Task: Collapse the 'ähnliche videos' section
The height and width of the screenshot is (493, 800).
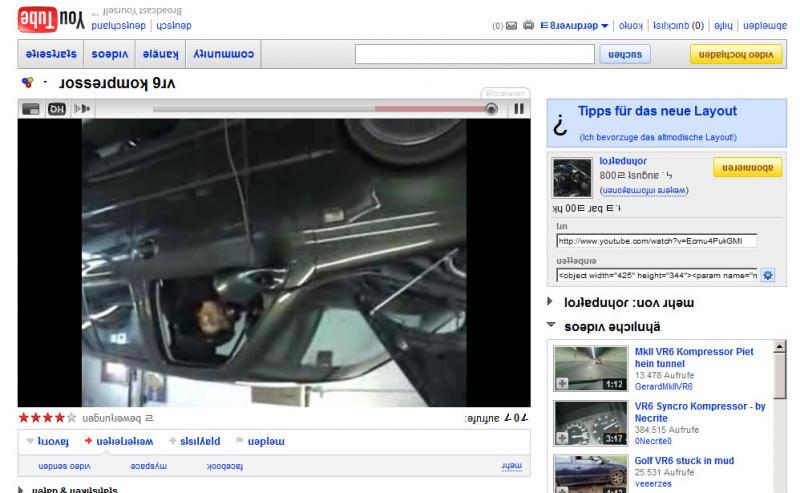Action: [x=551, y=326]
